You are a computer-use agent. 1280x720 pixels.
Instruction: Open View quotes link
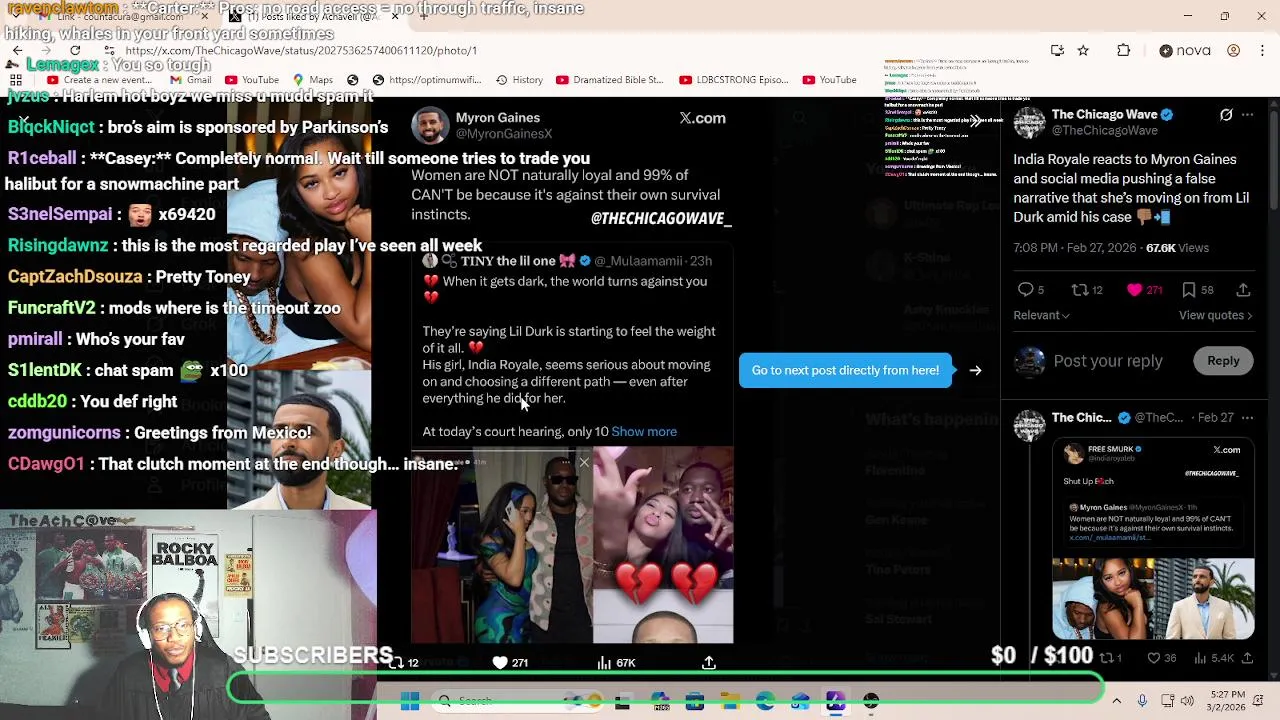coord(1215,315)
